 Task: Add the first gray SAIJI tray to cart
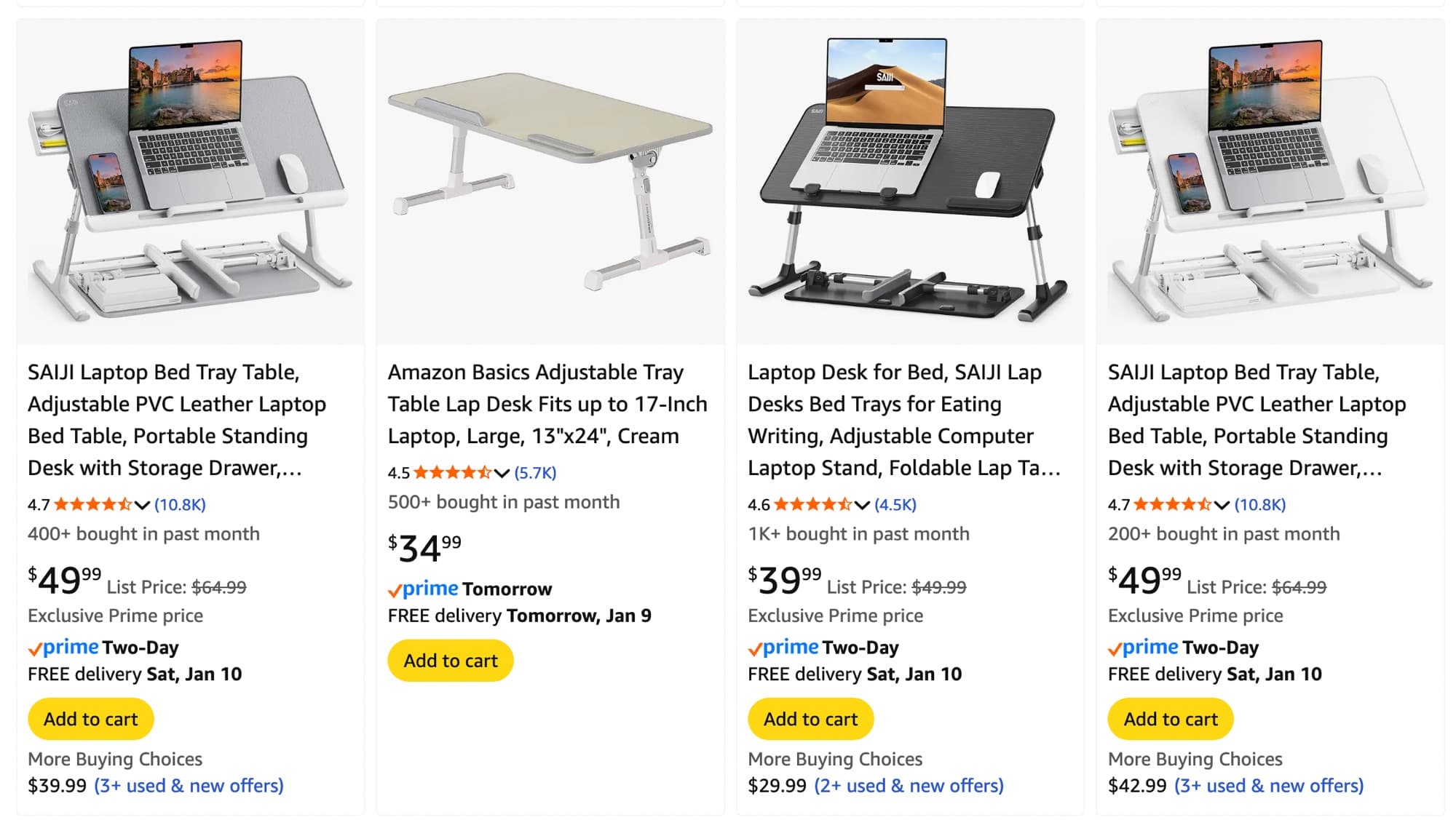click(91, 719)
